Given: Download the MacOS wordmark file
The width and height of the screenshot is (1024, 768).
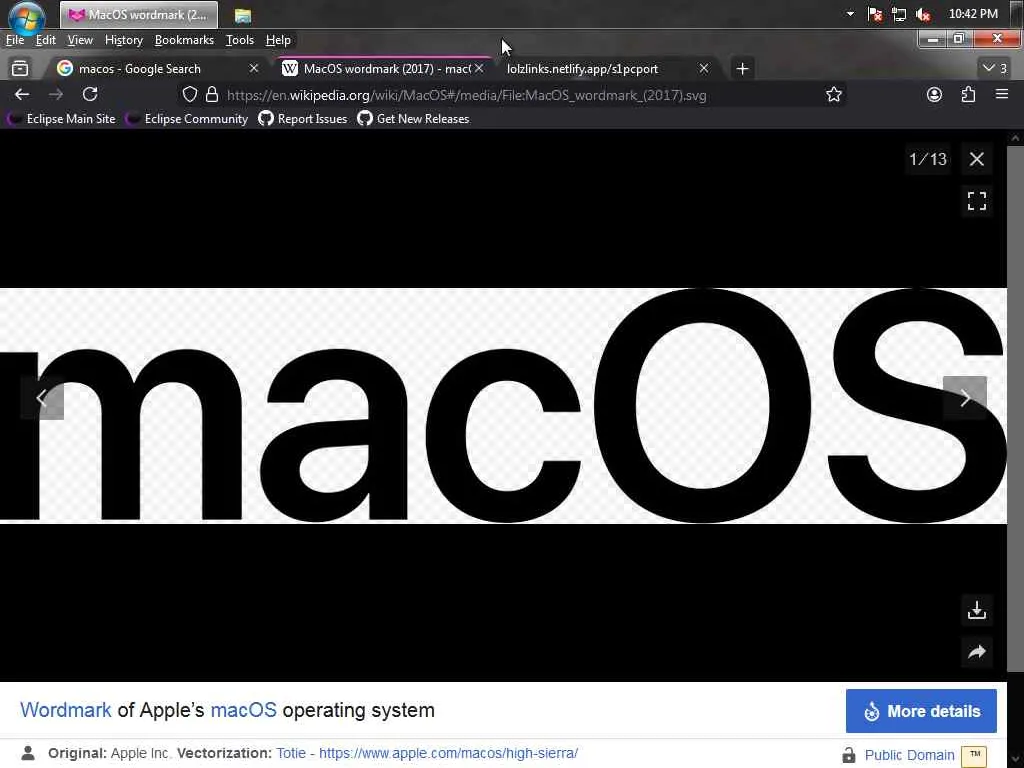Looking at the screenshot, I should pos(976,610).
